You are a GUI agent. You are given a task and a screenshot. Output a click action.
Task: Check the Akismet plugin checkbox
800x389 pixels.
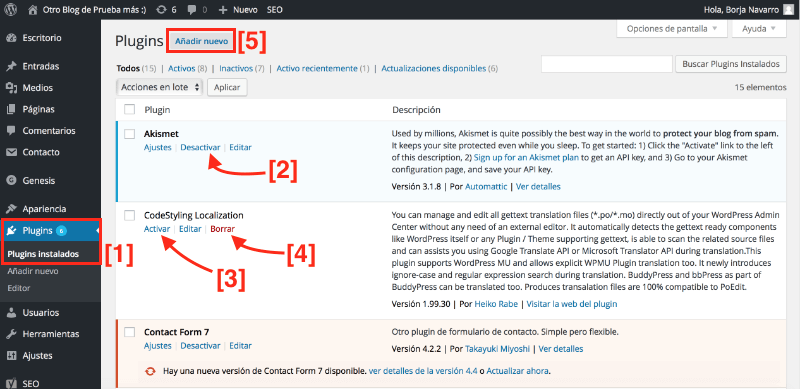(x=130, y=134)
